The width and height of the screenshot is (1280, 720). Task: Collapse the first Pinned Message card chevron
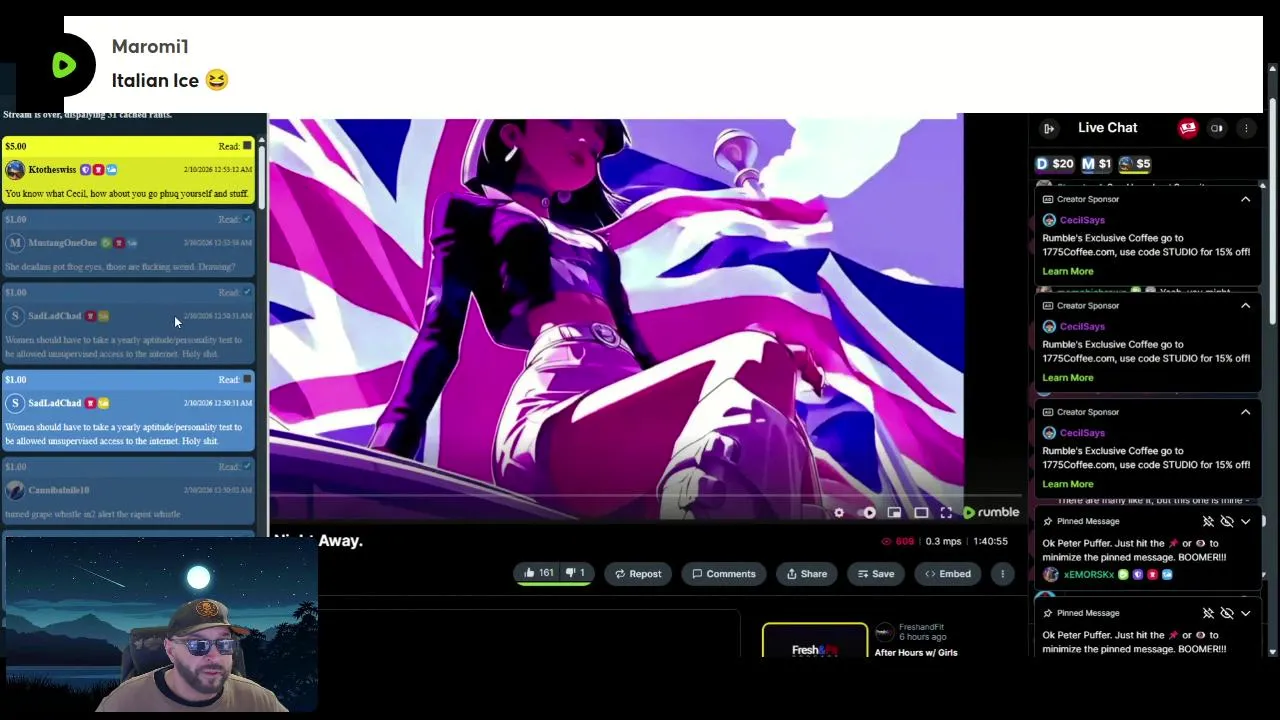click(1245, 521)
